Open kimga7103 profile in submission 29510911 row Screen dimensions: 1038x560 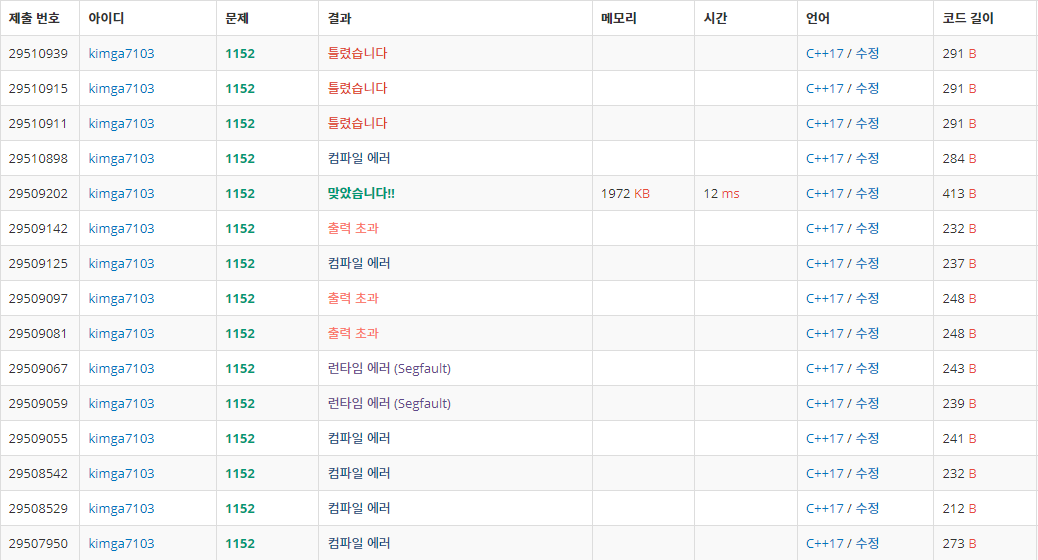click(x=121, y=124)
